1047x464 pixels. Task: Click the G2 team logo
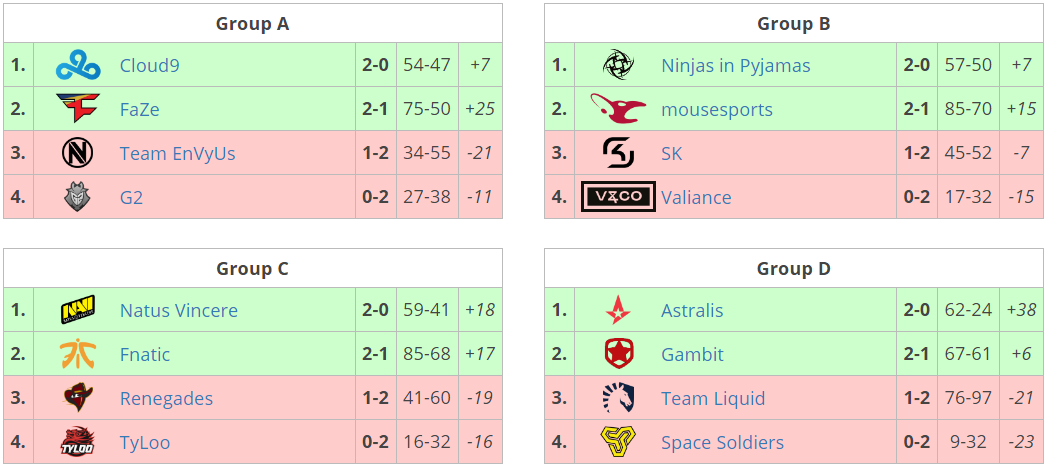[x=78, y=197]
